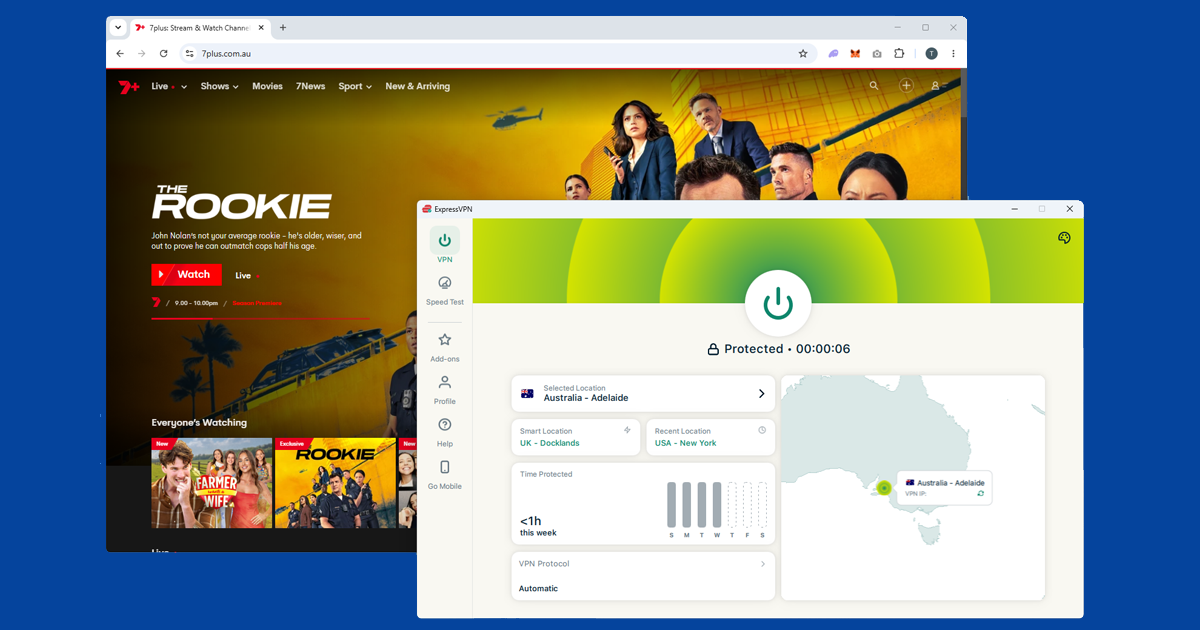The width and height of the screenshot is (1200, 630).
Task: Click the Everyone's Watching heading
Action: click(199, 423)
